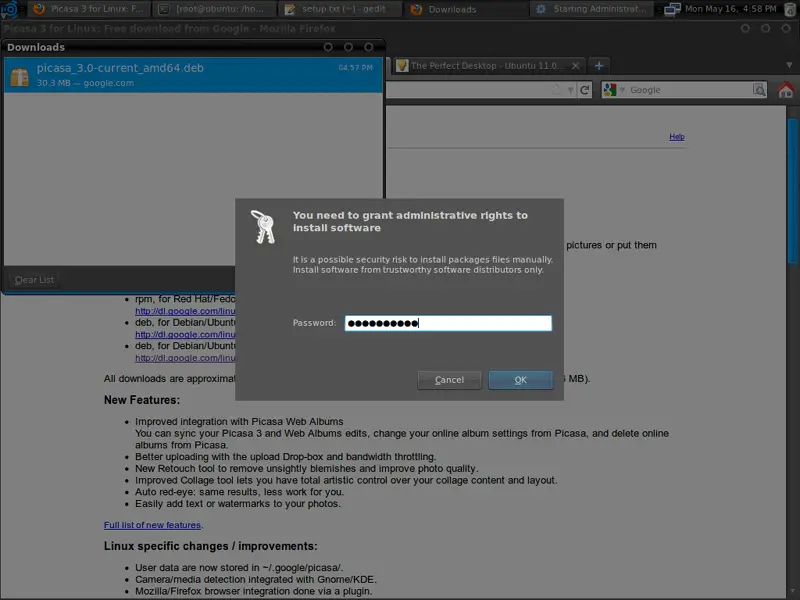Select the Starting Administrat... taskbar entry
Viewport: 800px width, 600px height.
(592, 9)
